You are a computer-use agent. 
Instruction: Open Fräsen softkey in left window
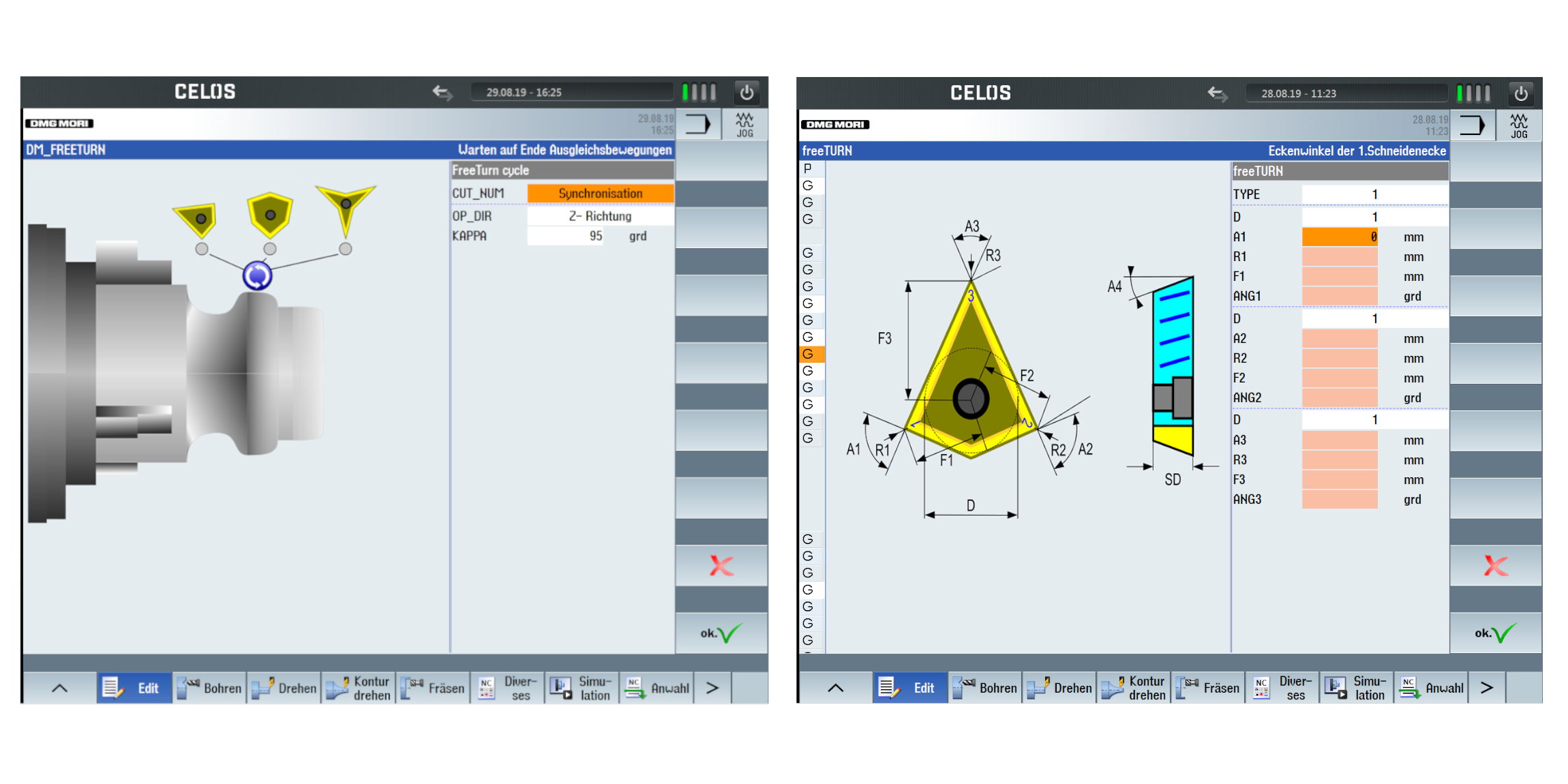[432, 688]
